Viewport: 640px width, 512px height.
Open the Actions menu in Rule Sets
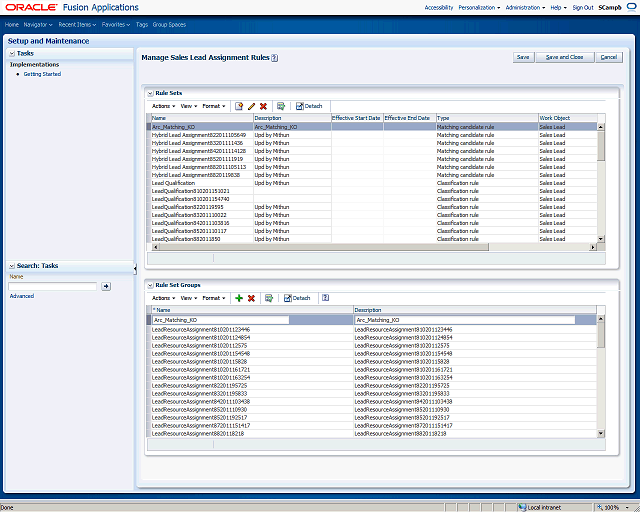point(163,106)
